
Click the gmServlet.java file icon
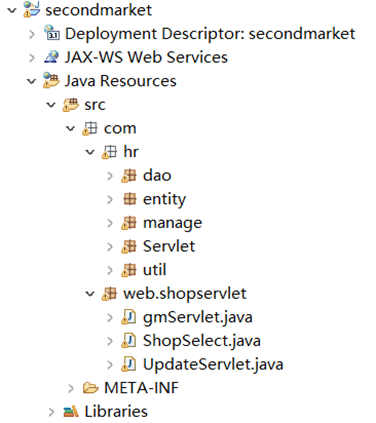point(129,317)
